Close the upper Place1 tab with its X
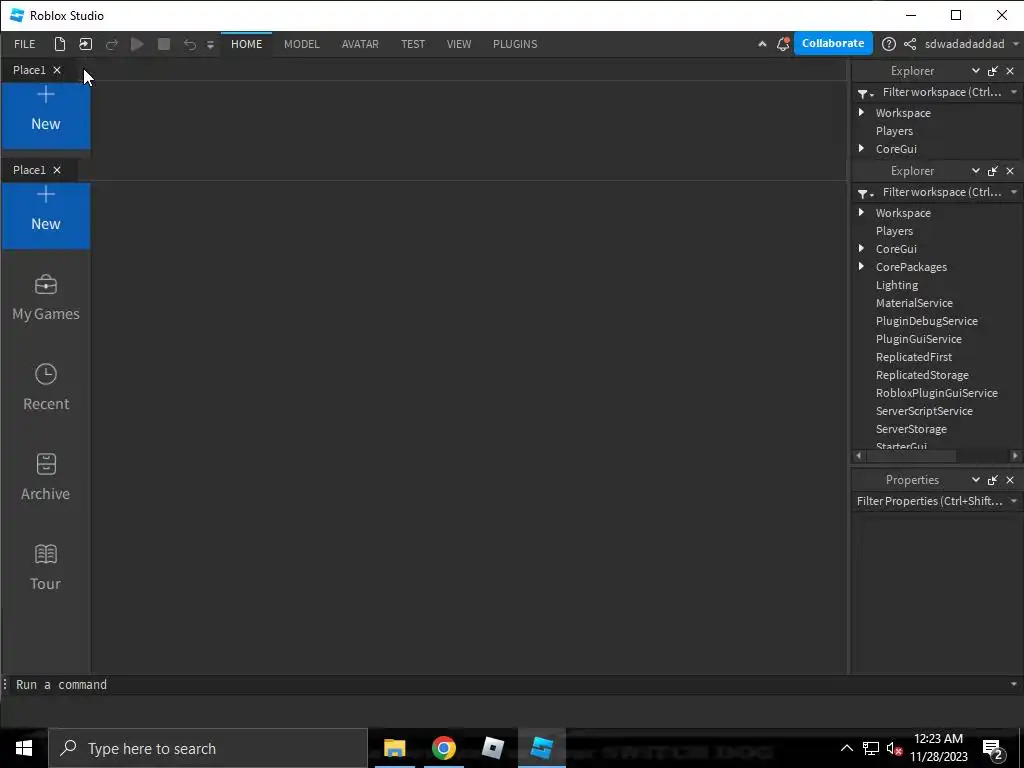1024x768 pixels. coord(57,70)
